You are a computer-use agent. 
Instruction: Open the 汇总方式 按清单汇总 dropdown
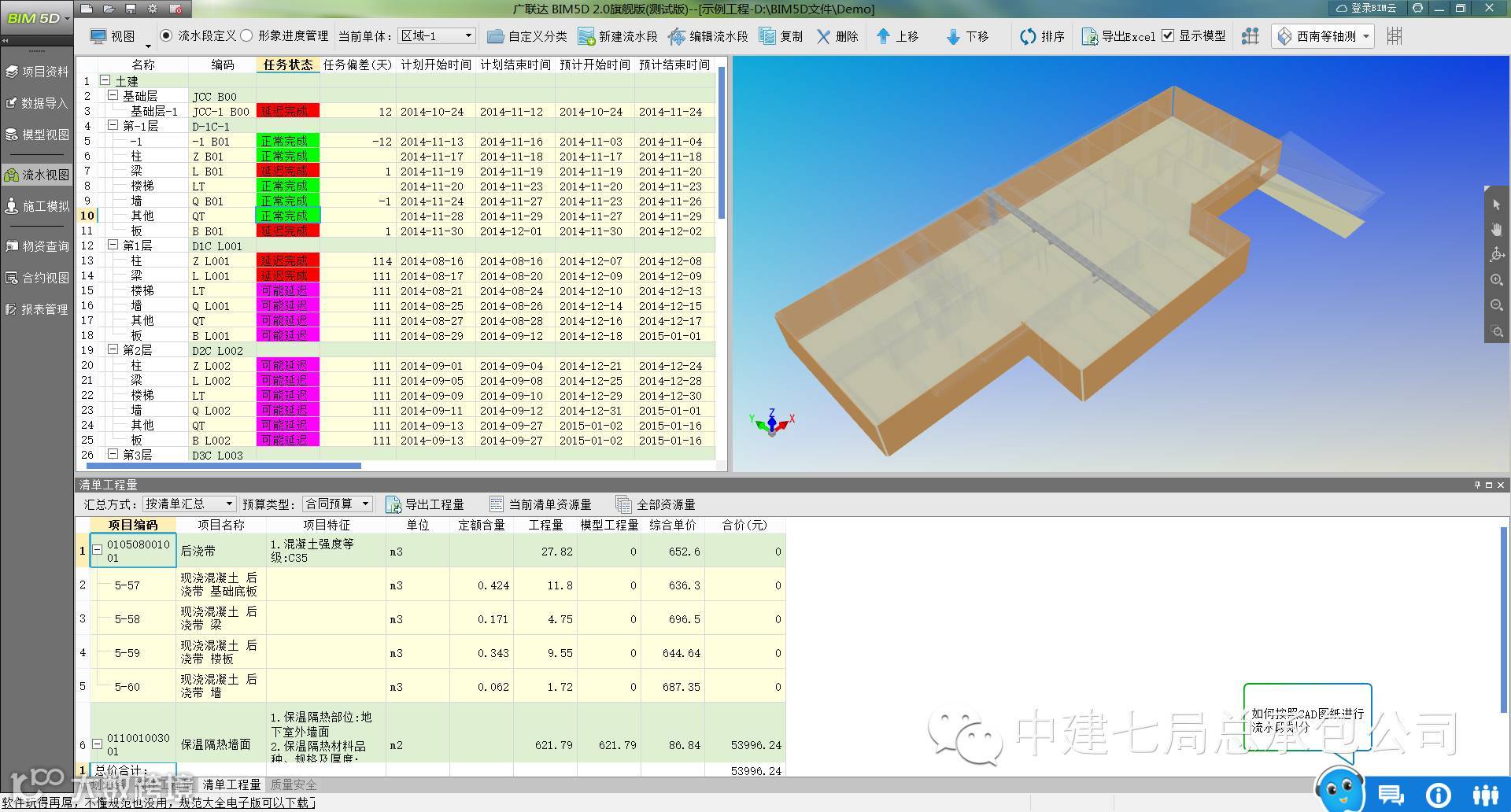[189, 504]
